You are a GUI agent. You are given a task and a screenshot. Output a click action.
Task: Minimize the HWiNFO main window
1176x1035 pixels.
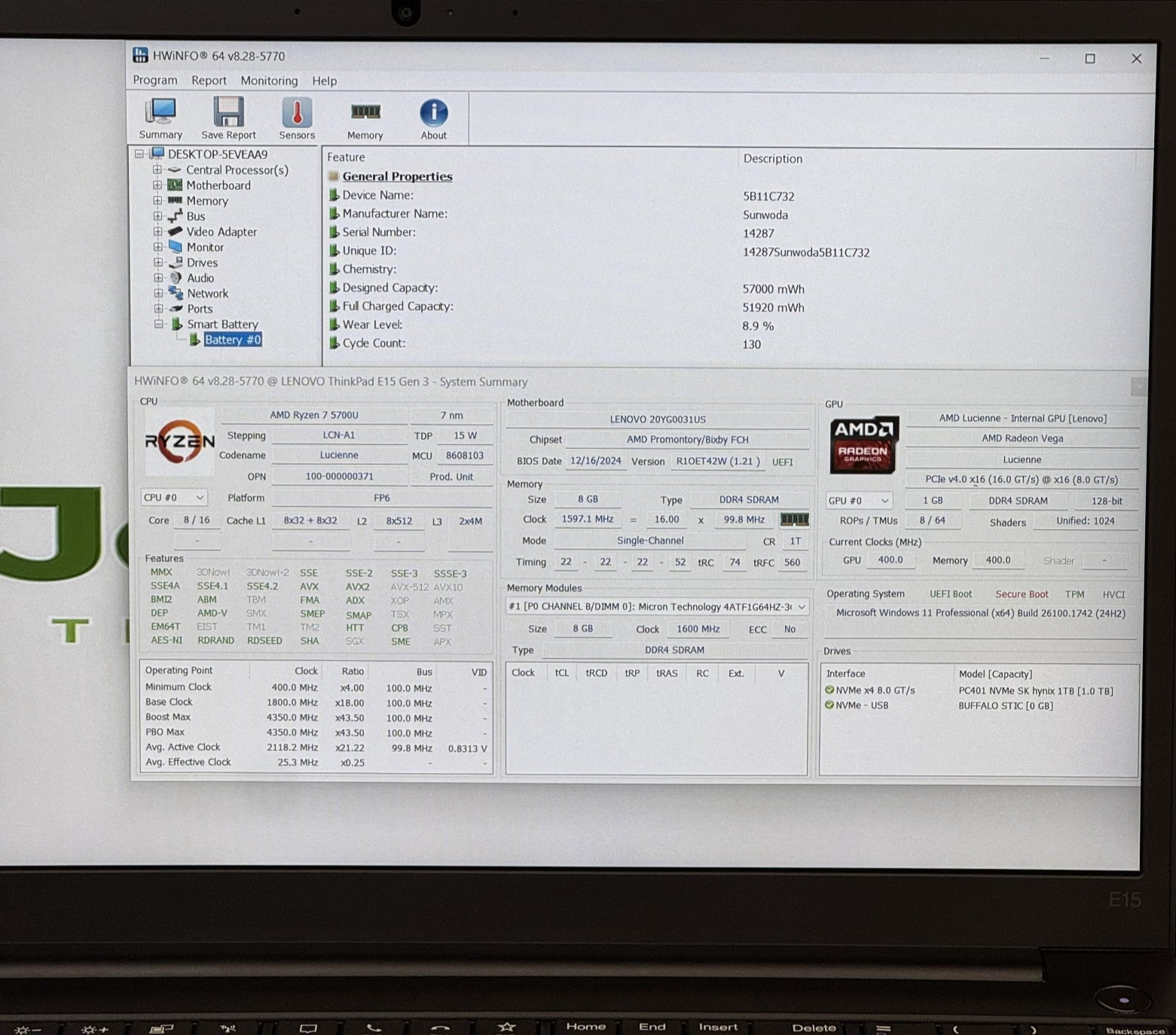(1044, 58)
